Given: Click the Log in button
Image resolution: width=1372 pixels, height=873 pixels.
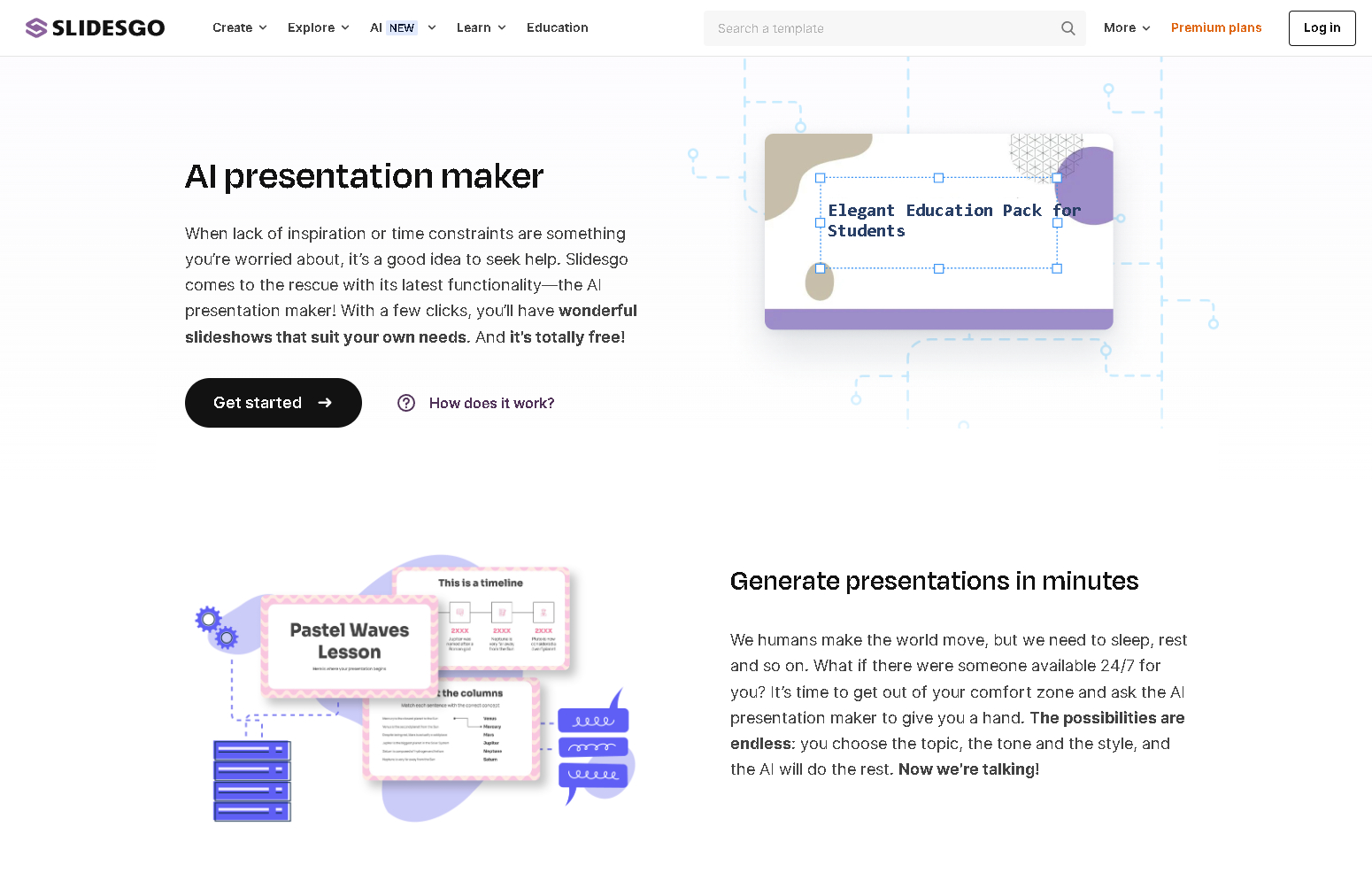Looking at the screenshot, I should point(1322,27).
